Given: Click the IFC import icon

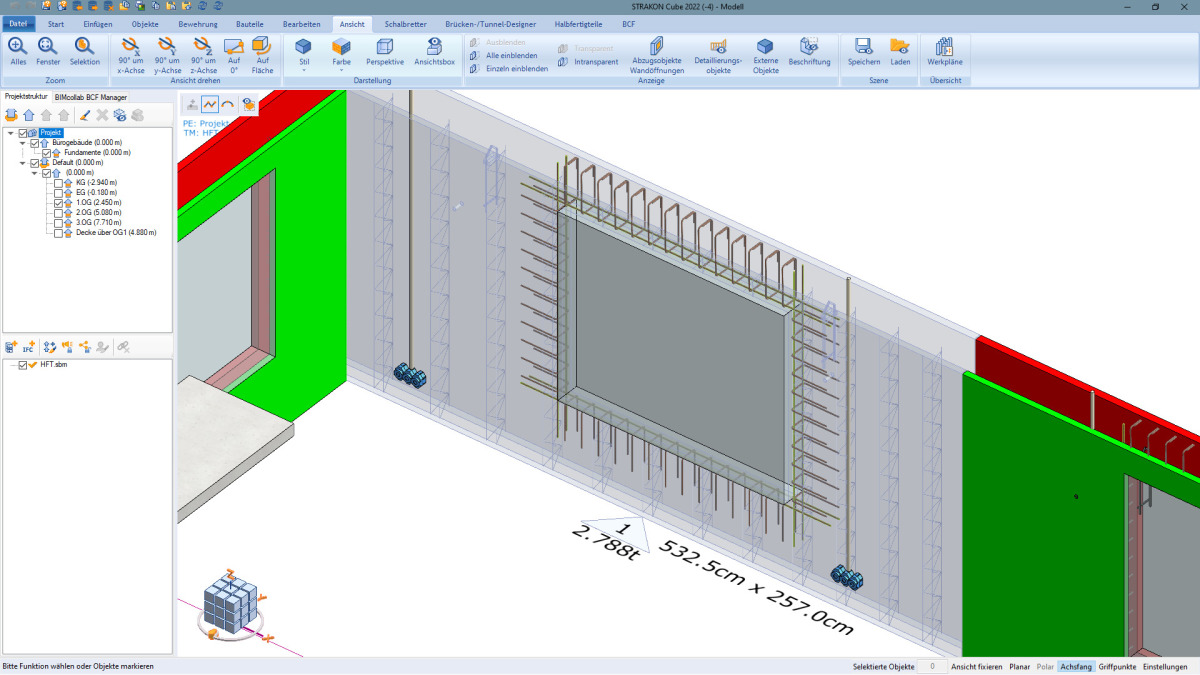Looking at the screenshot, I should point(29,346).
